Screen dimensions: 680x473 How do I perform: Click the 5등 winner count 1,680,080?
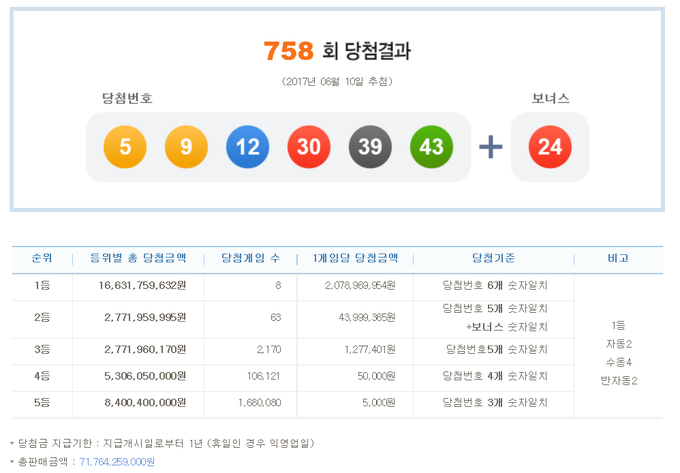[x=260, y=401]
